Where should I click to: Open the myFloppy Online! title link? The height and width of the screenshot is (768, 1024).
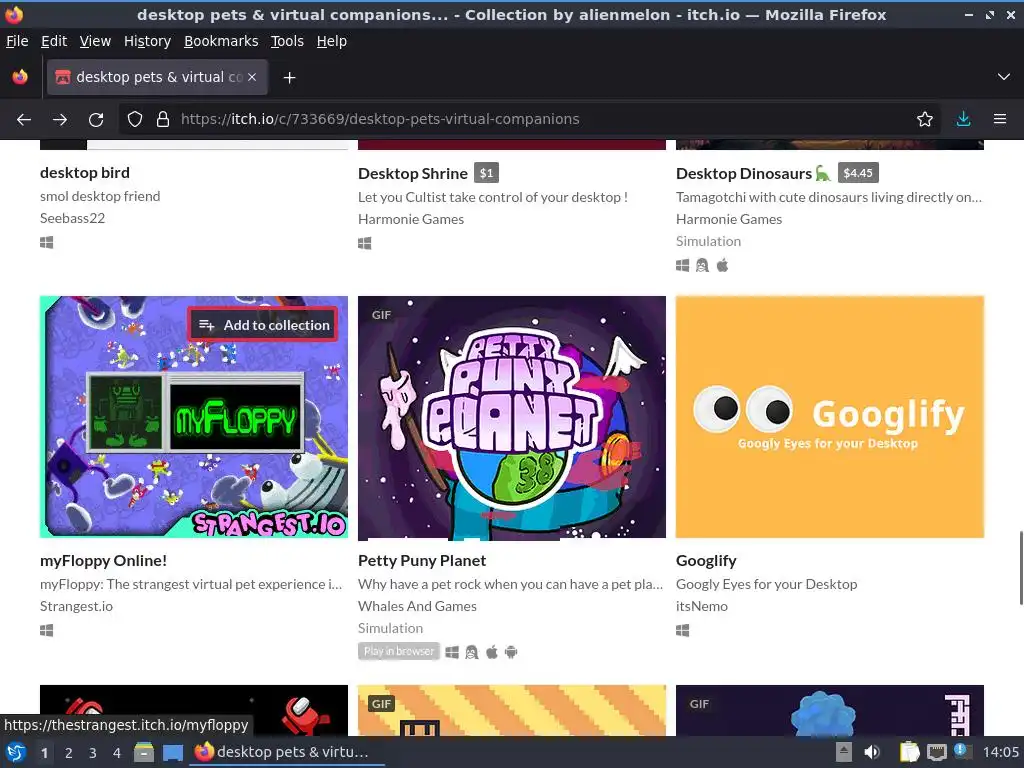pyautogui.click(x=103, y=560)
